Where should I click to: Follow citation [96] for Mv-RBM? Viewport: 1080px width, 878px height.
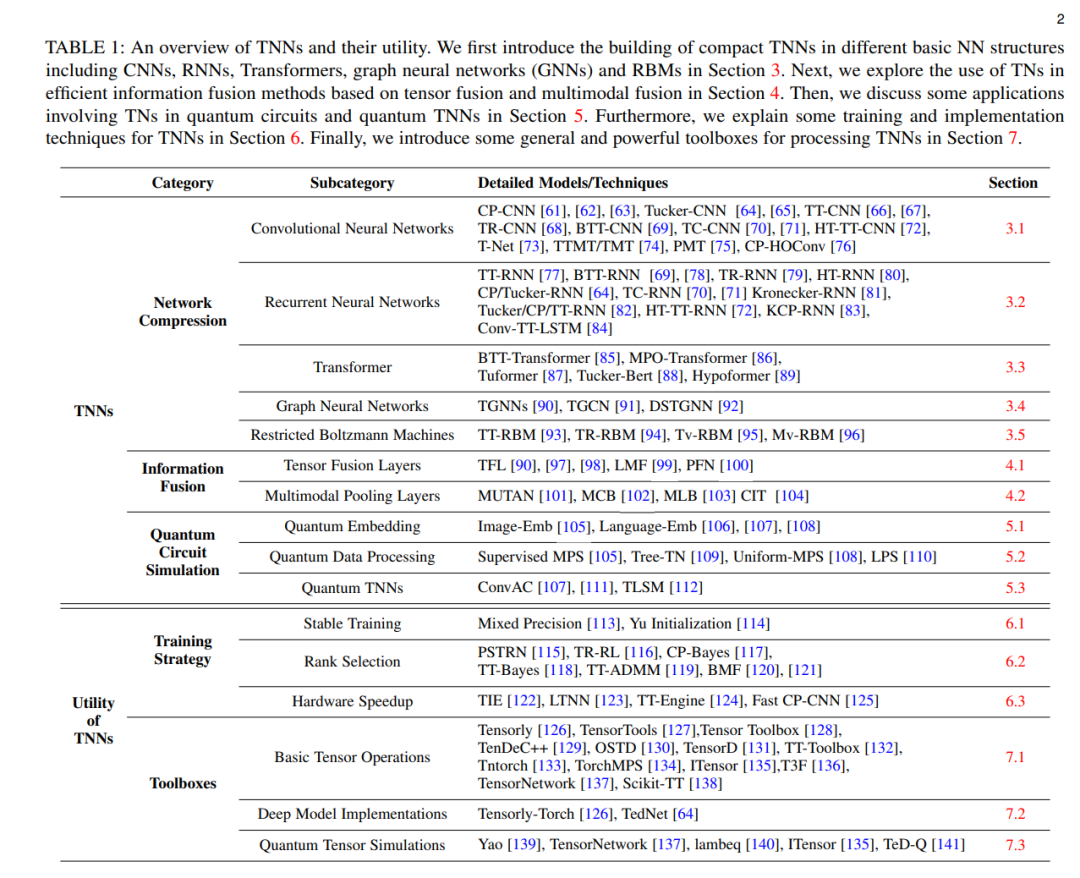[x=851, y=435]
